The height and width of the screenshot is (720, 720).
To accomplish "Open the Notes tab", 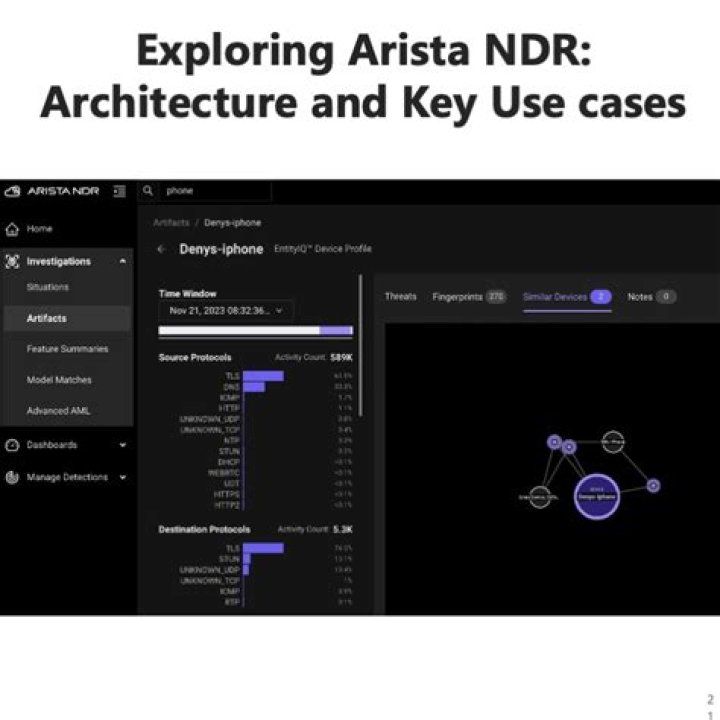I will tap(651, 297).
